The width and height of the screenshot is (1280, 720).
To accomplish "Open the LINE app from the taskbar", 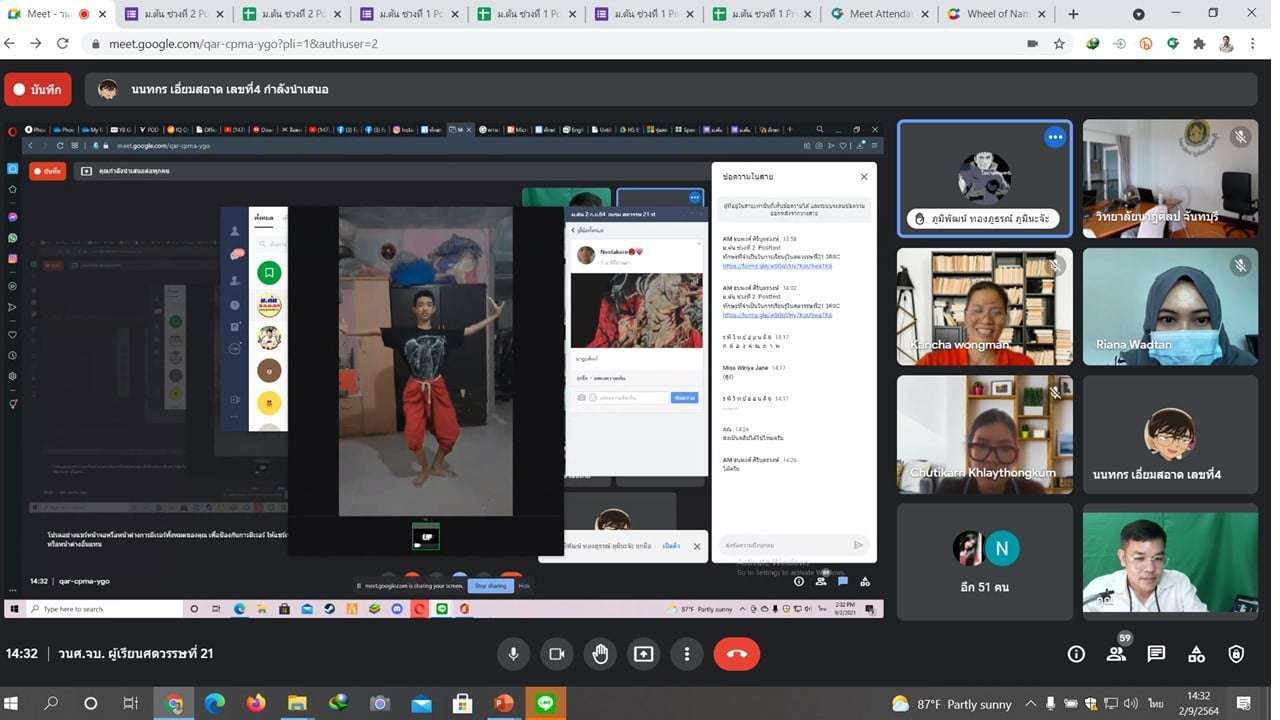I will (546, 704).
